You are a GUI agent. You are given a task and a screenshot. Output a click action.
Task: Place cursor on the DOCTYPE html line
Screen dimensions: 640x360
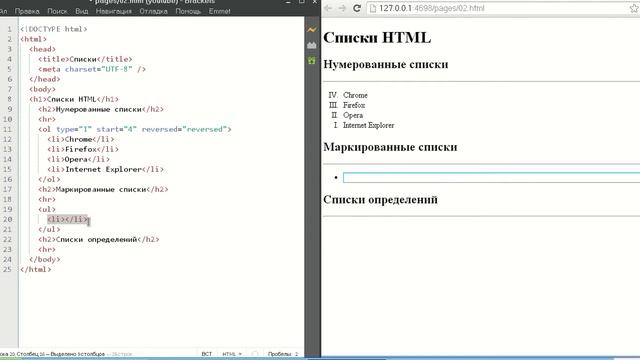54,29
